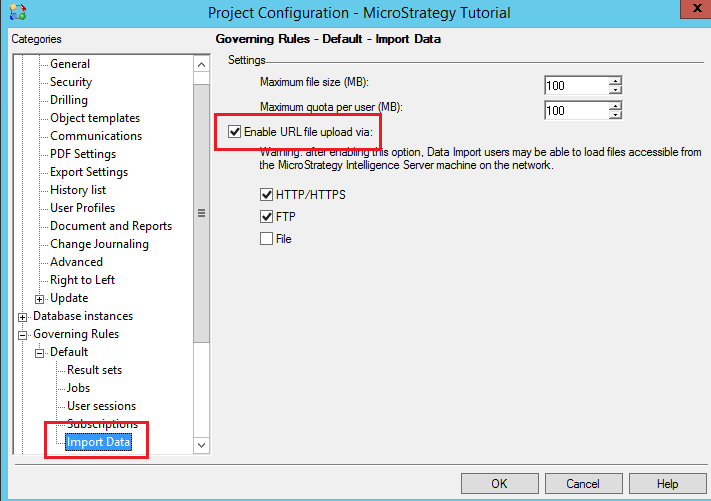Viewport: 711px width, 501px height.
Task: Decrease Maximum quota per user spinner
Action: pos(615,115)
